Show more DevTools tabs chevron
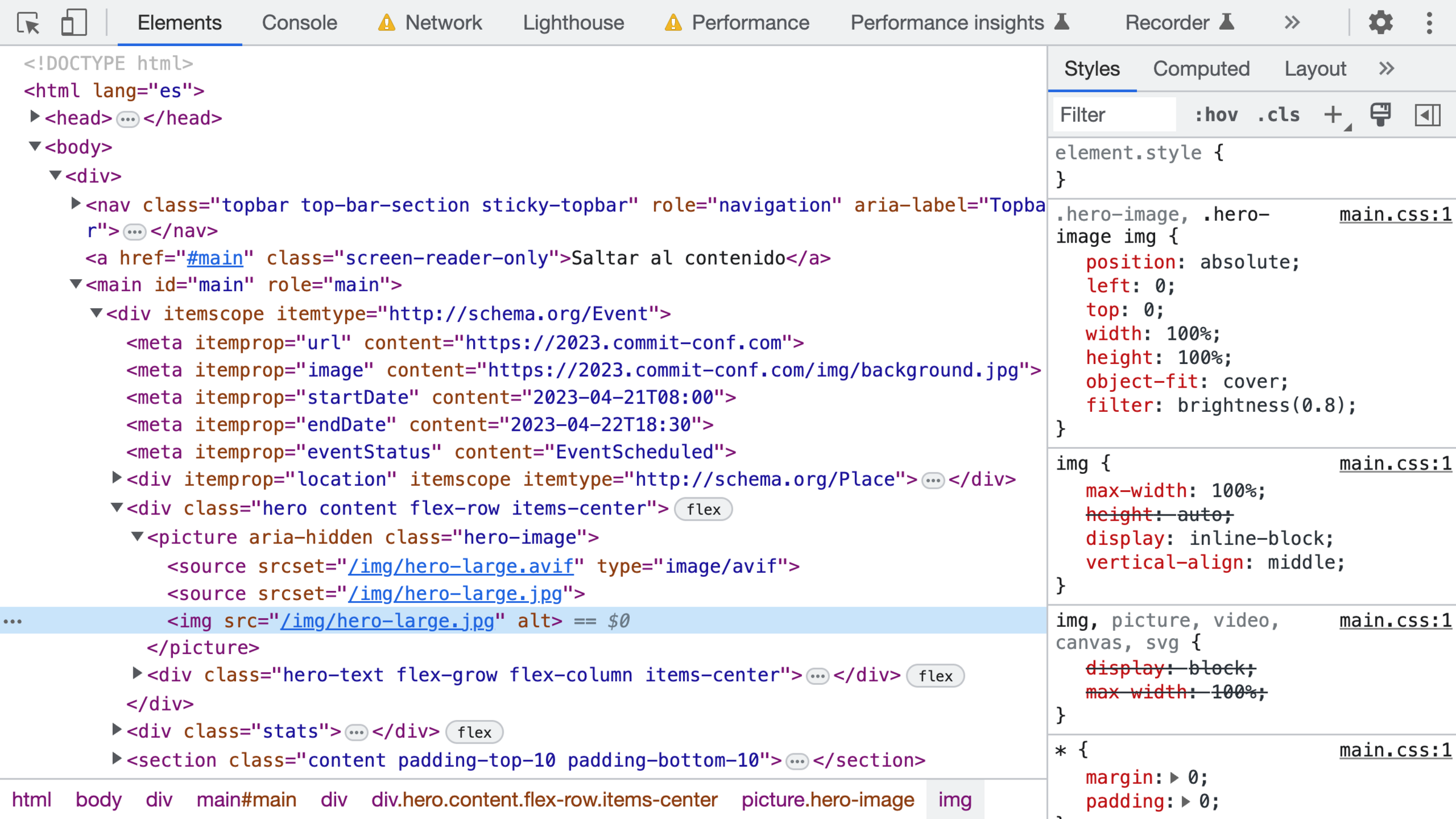The width and height of the screenshot is (1456, 819). (x=1292, y=23)
